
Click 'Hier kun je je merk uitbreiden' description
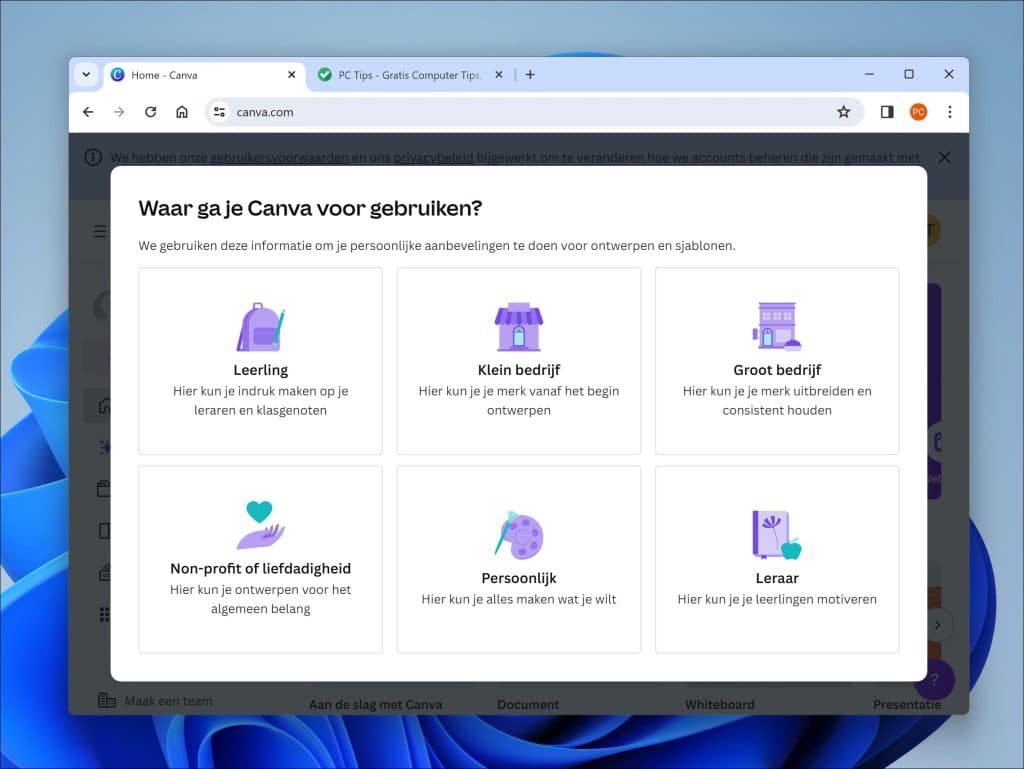coord(777,401)
